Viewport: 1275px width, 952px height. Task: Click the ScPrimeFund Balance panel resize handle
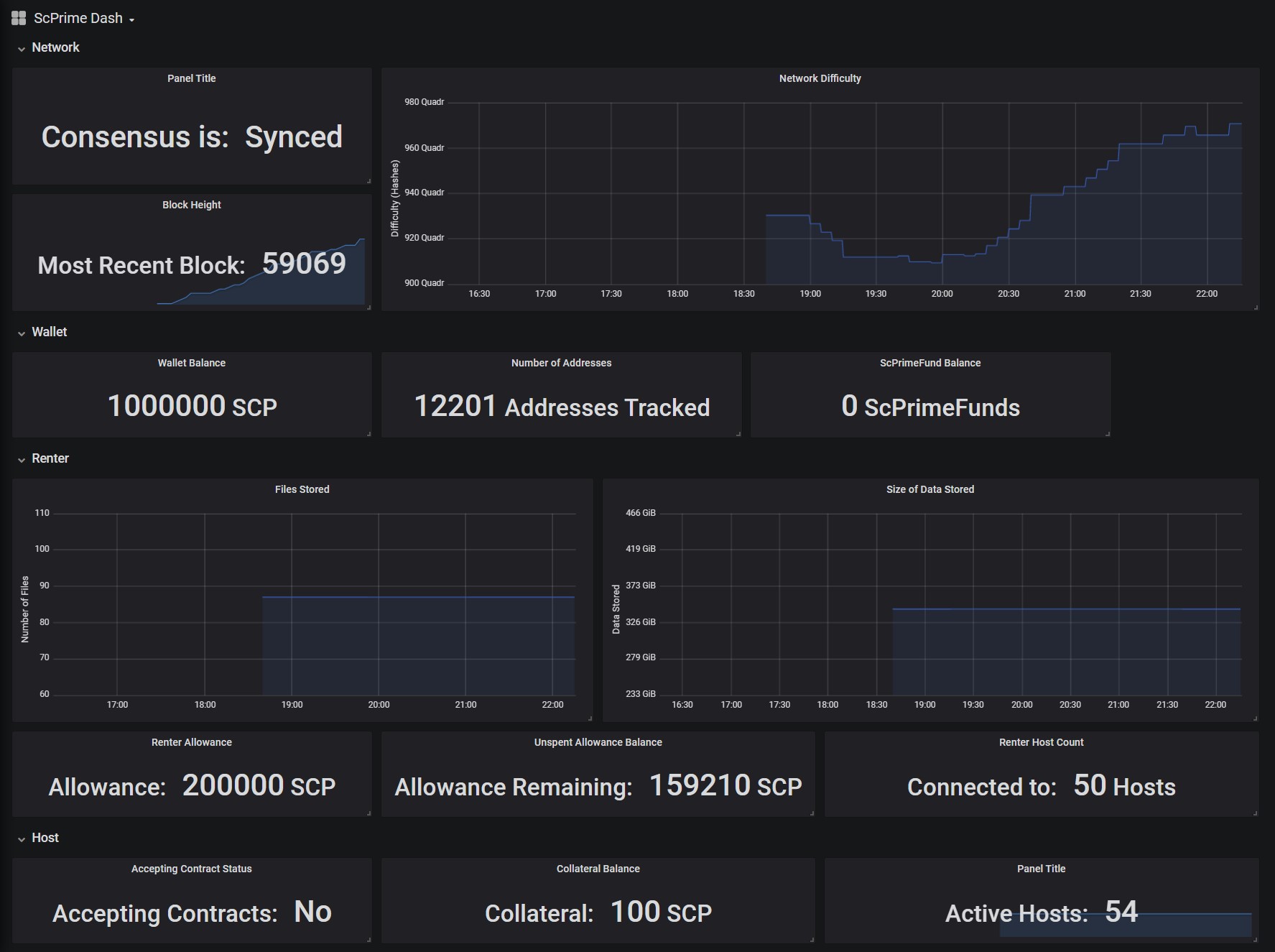coord(1108,434)
